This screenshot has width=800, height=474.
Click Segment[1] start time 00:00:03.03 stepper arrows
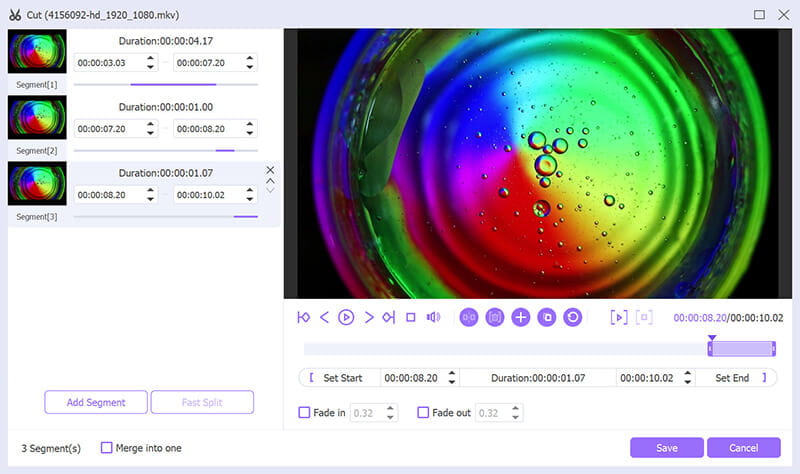[150, 62]
